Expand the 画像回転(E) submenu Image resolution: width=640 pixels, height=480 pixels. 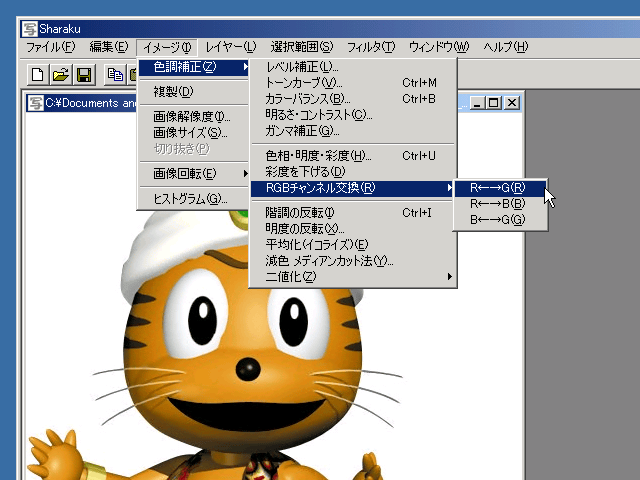[193, 174]
